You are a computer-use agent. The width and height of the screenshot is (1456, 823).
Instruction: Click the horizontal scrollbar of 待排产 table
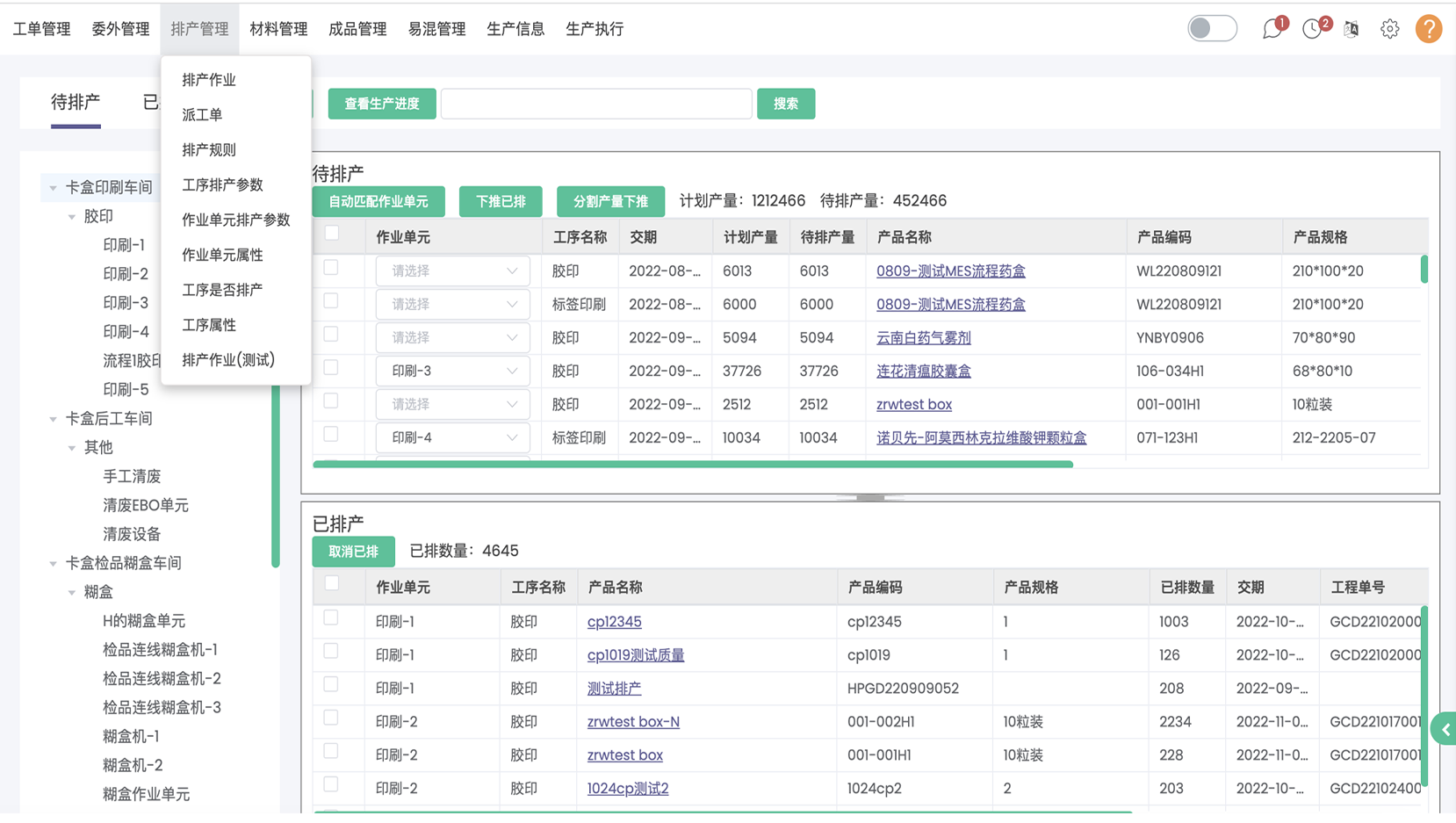[693, 464]
